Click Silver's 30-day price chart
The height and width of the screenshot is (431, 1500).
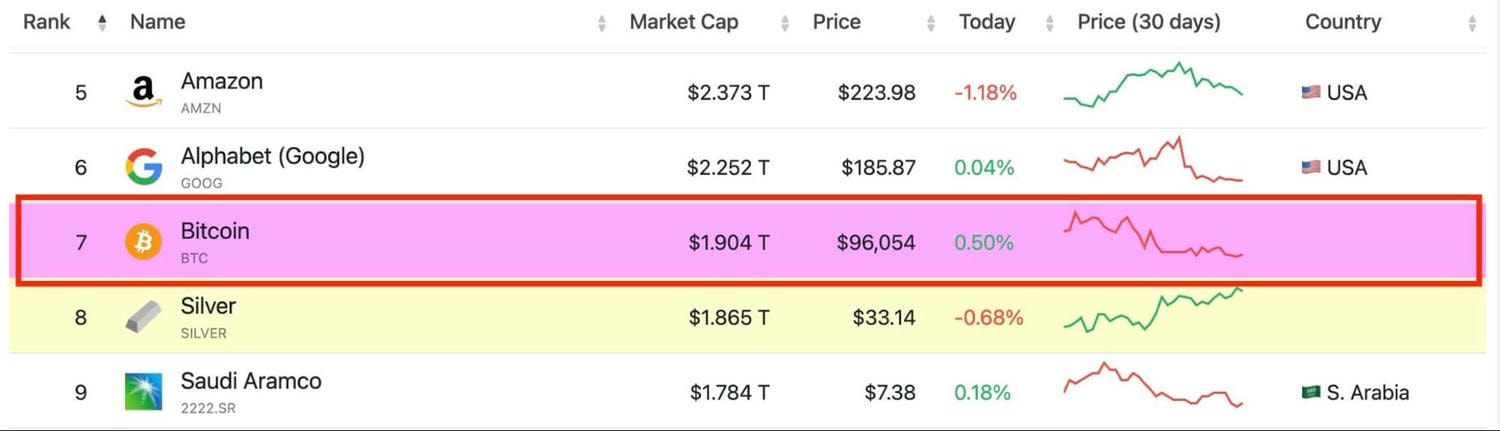pos(1153,310)
